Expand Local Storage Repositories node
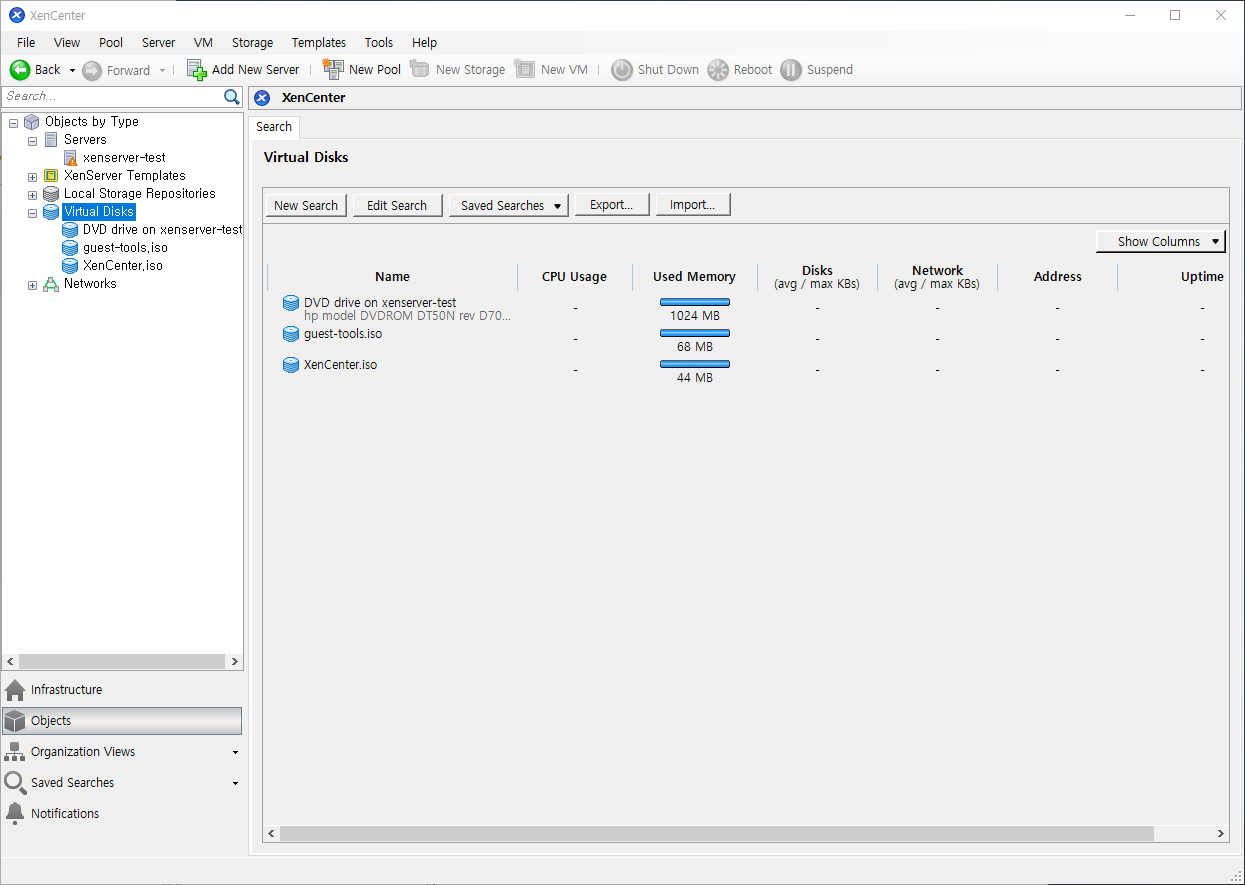Viewport: 1245px width, 885px height. click(32, 195)
